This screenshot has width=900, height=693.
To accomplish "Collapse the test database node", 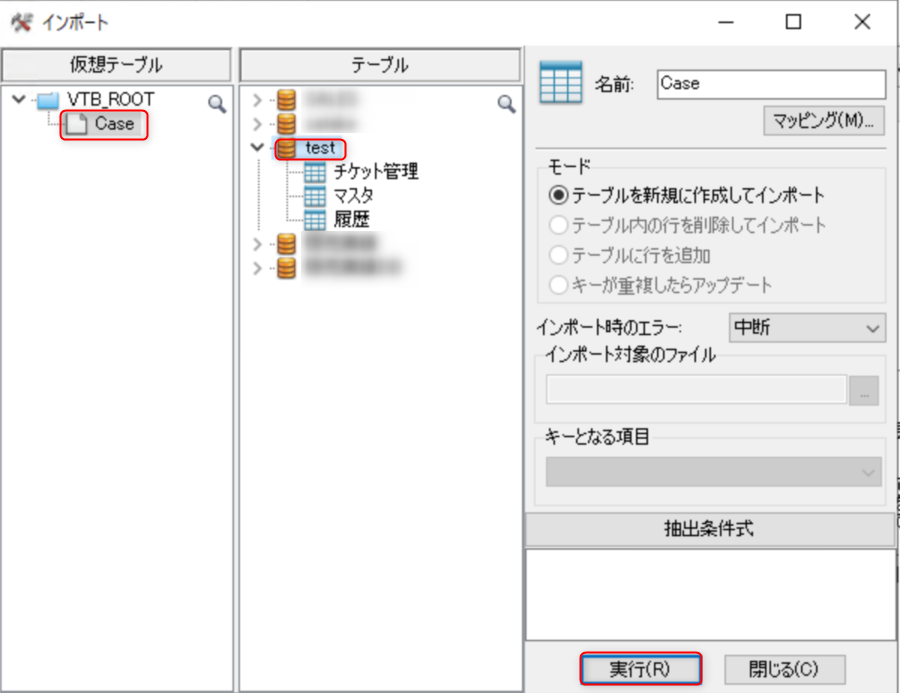I will 258,148.
